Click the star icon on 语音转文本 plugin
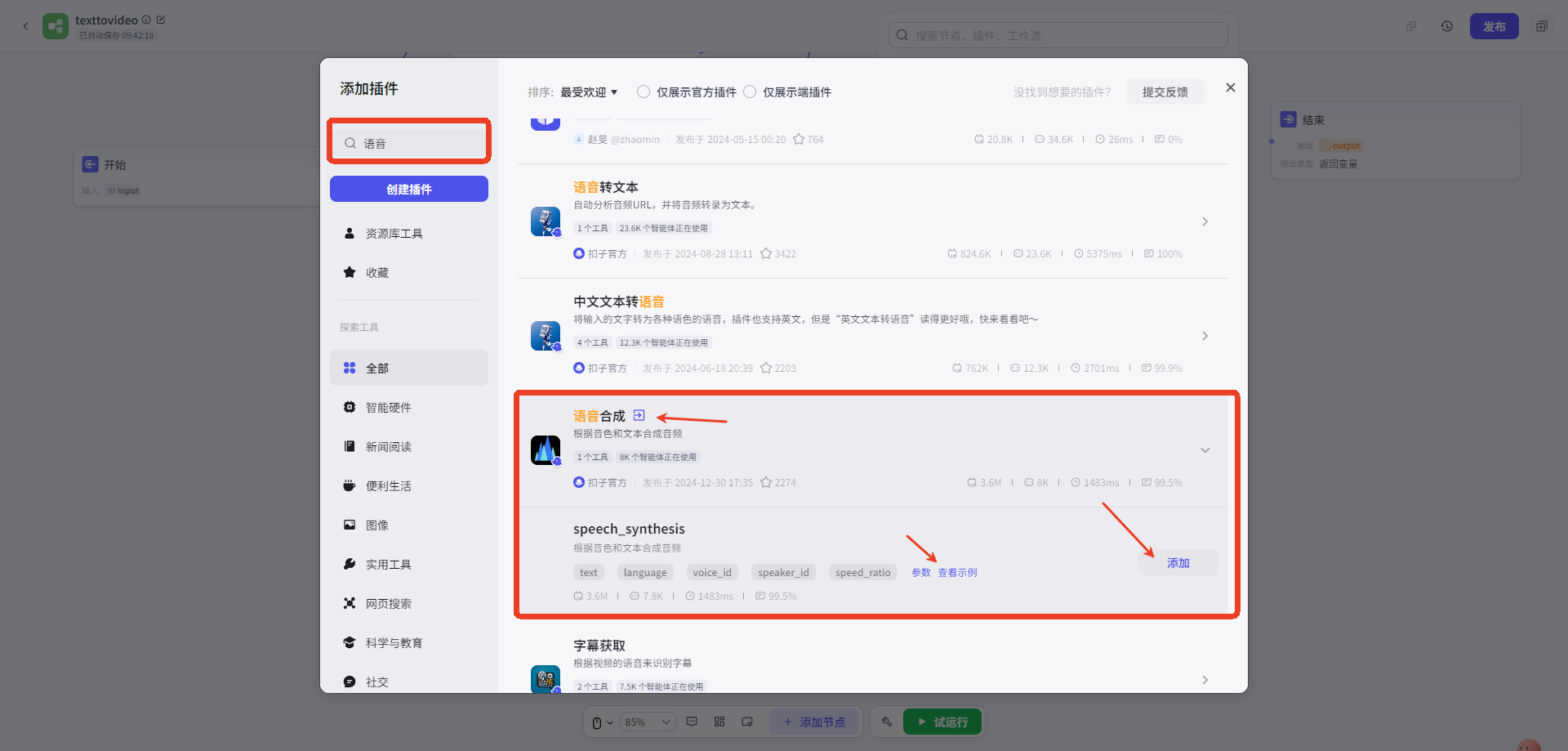The height and width of the screenshot is (751, 1568). coord(766,254)
